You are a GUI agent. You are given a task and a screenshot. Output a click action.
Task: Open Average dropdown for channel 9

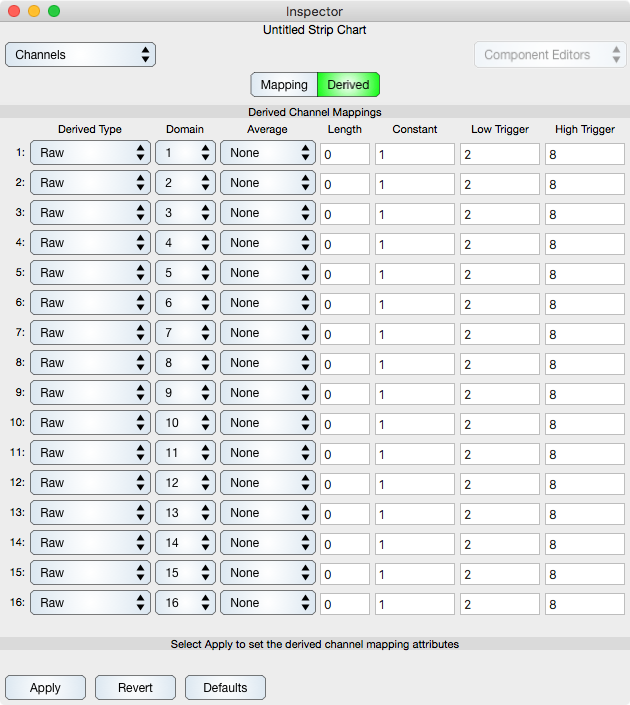pos(268,393)
